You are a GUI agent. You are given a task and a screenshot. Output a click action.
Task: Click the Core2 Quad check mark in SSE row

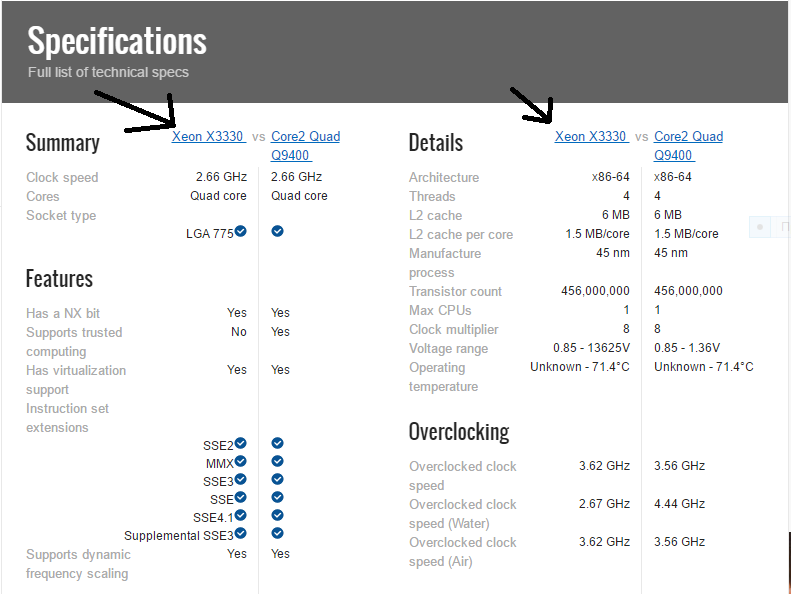277,497
